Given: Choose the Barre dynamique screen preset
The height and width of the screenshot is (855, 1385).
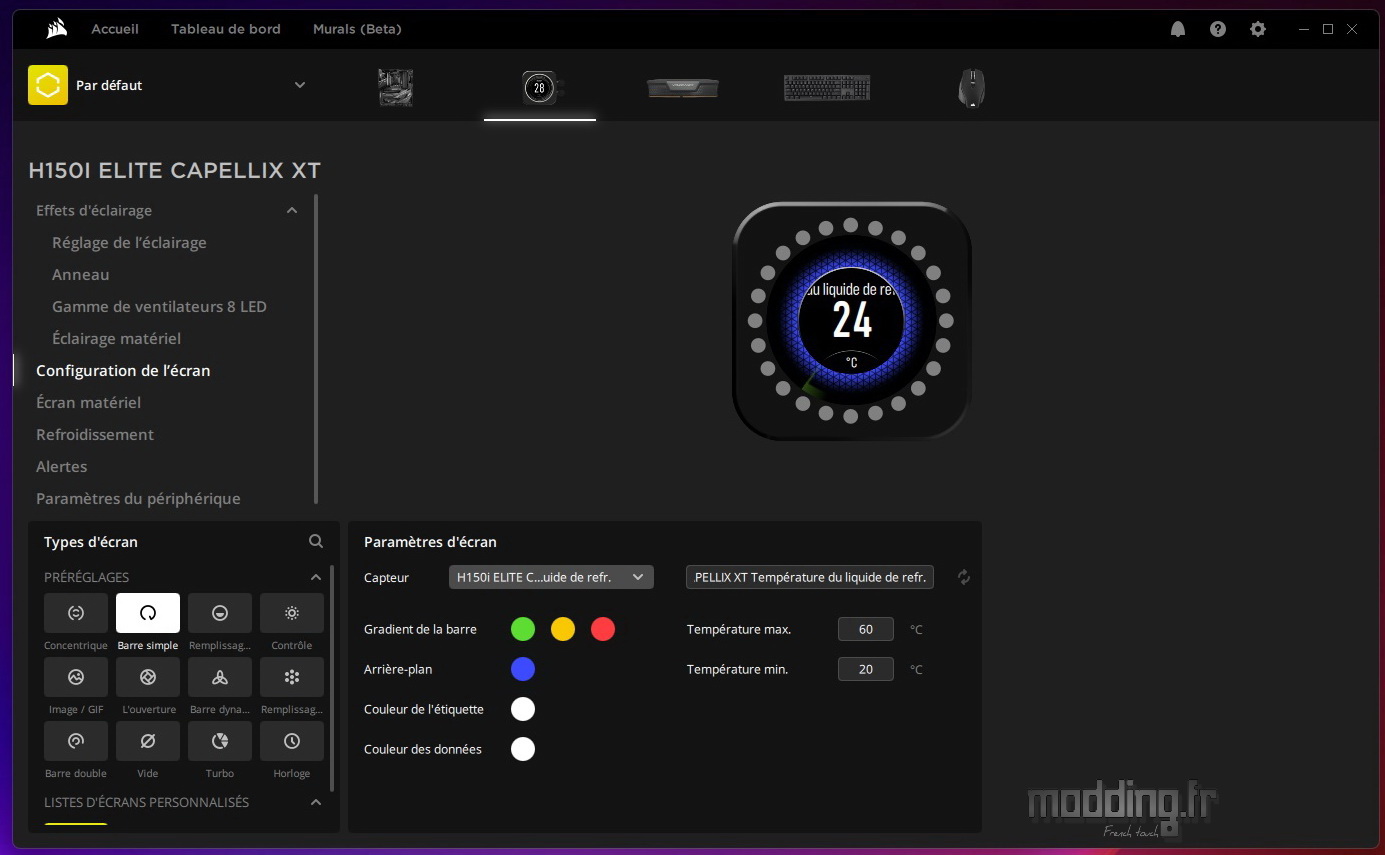Looking at the screenshot, I should [220, 677].
